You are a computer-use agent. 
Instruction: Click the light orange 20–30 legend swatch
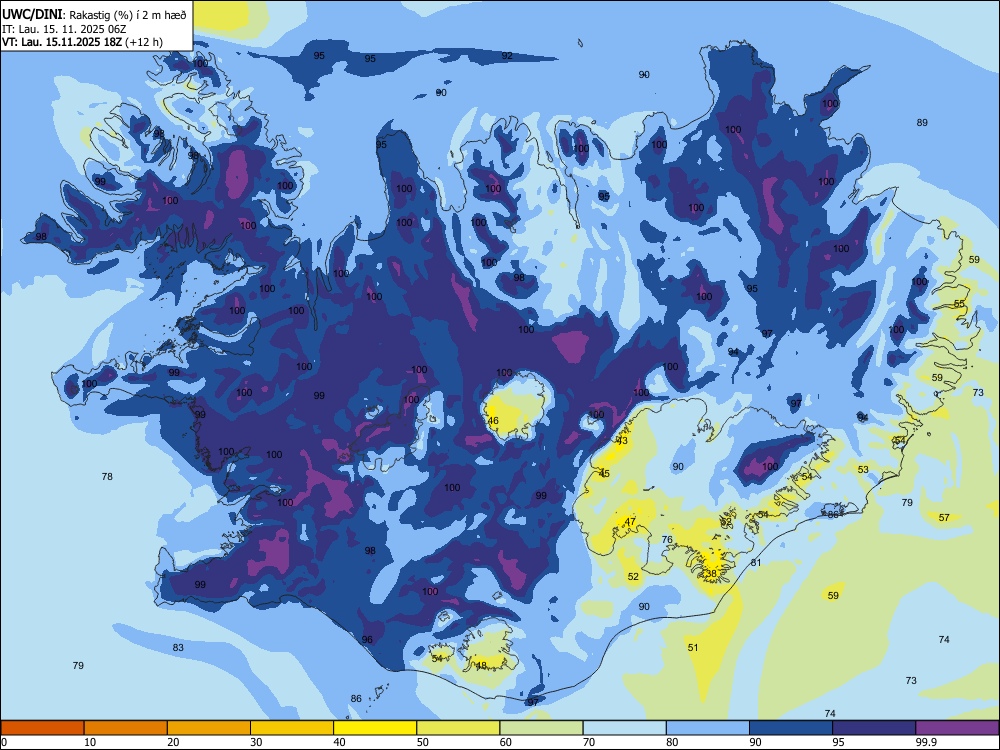(209, 728)
